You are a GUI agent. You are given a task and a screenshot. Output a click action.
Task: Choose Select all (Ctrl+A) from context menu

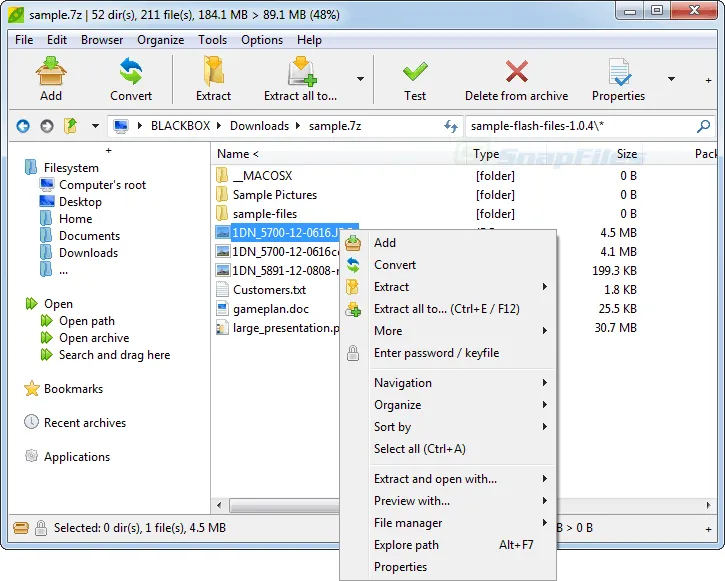coord(419,449)
